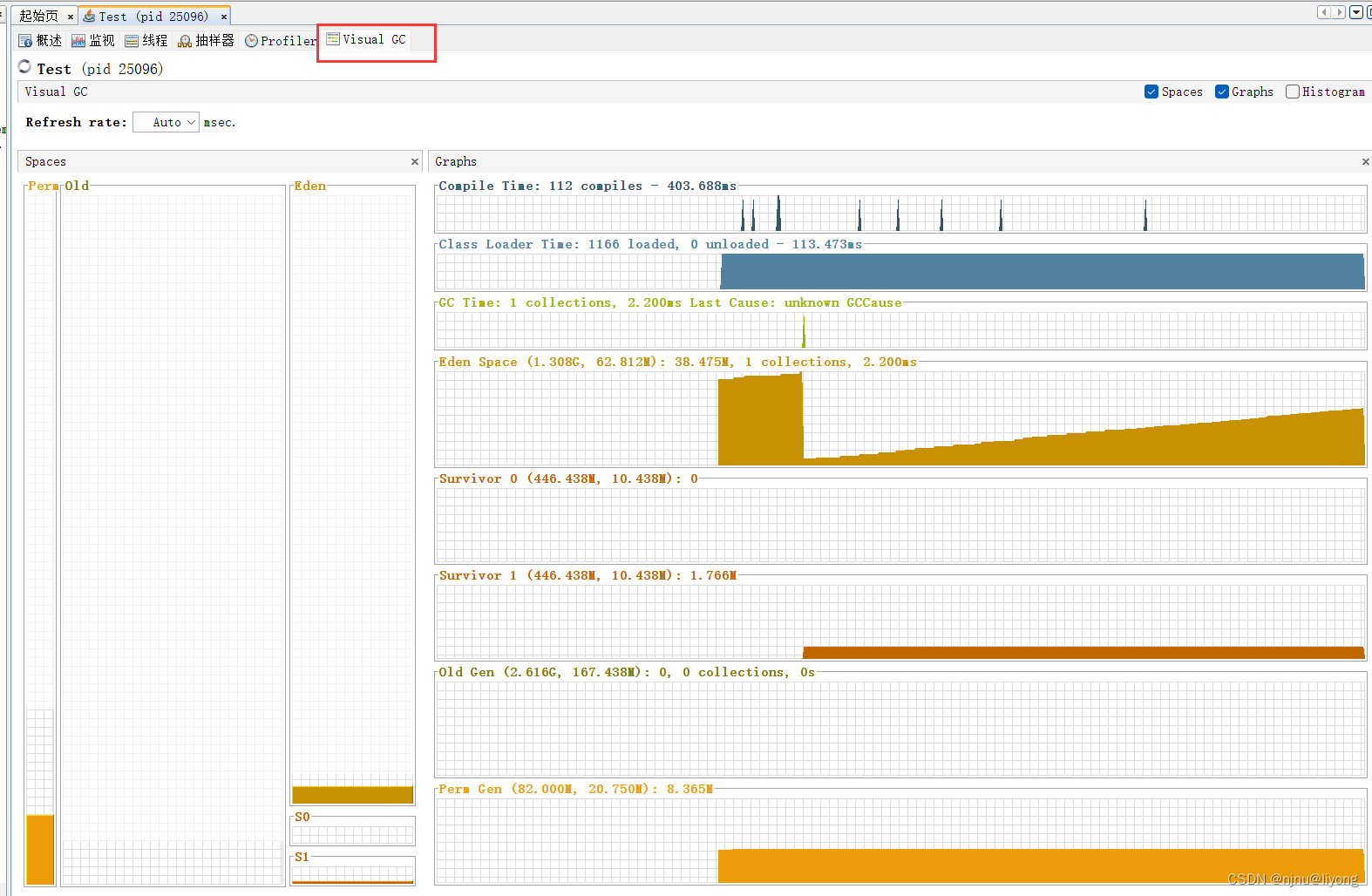Click the loading spinner icon beside Test
Screen dimensions: 1372x896
point(24,66)
